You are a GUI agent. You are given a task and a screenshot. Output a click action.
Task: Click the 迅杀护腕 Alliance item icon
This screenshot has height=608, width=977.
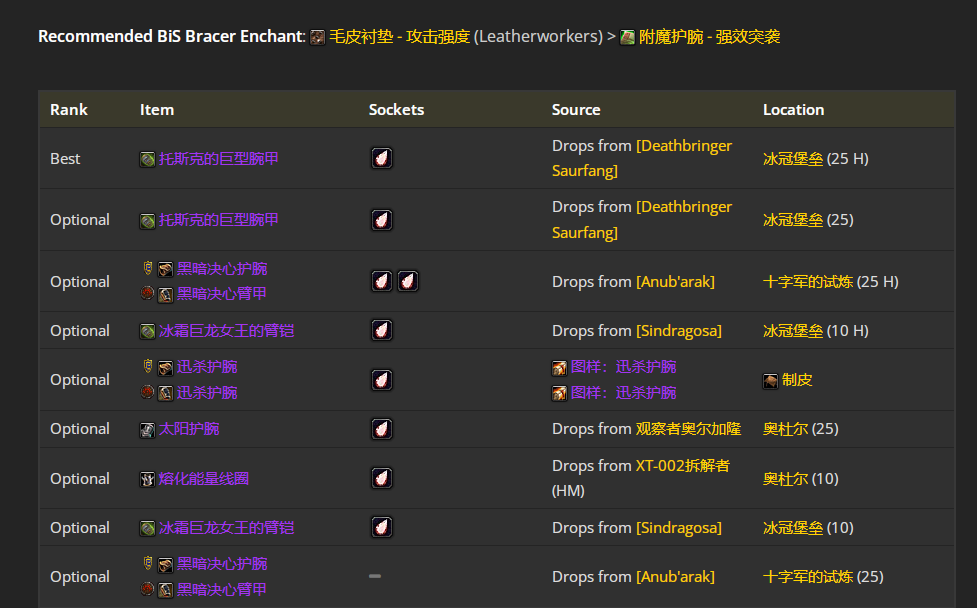(166, 367)
